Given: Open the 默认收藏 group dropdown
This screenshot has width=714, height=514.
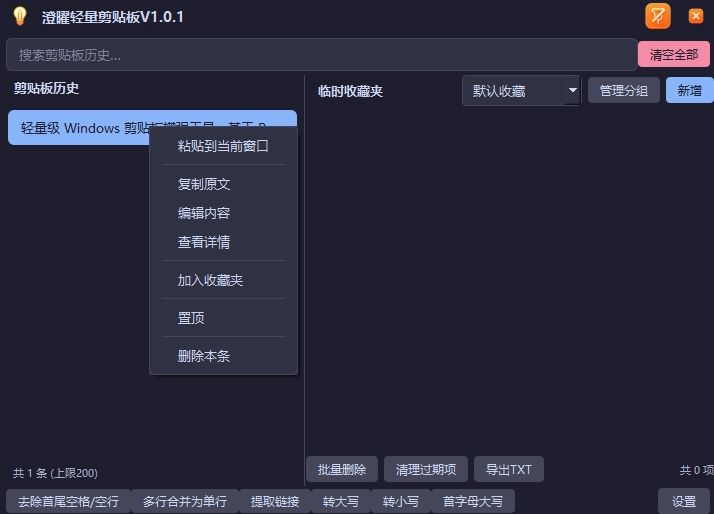Looking at the screenshot, I should pyautogui.click(x=521, y=91).
